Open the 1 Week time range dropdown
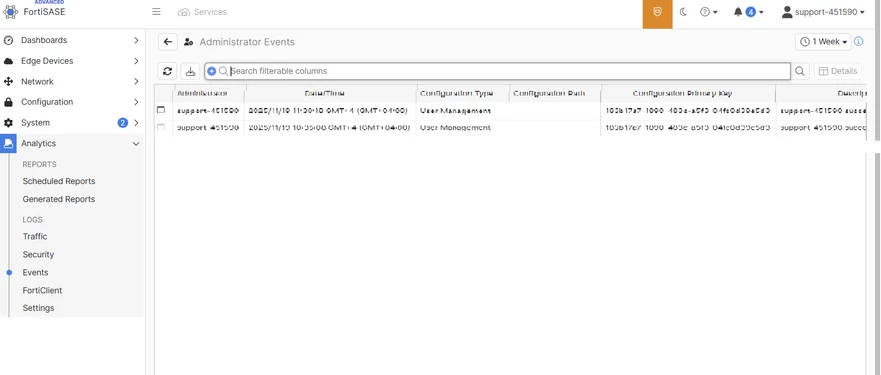 [x=823, y=42]
